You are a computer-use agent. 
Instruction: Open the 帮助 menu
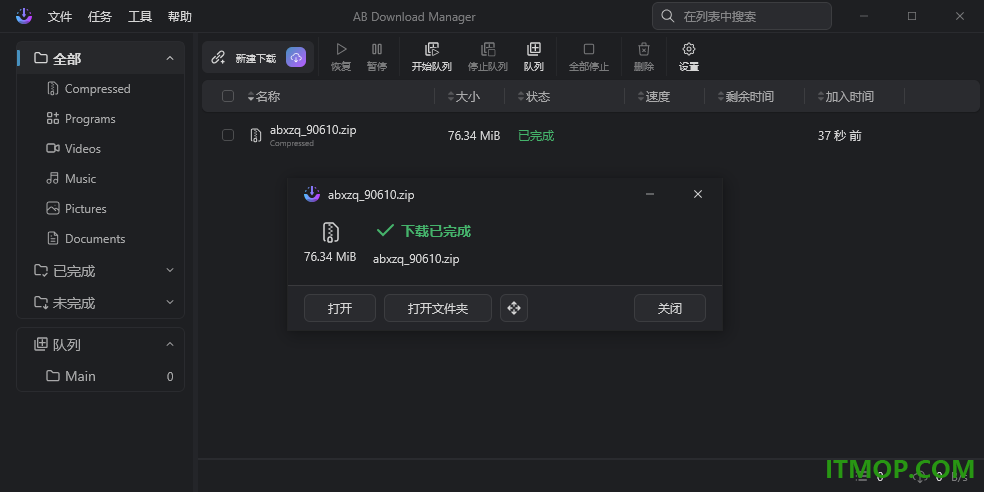click(180, 17)
